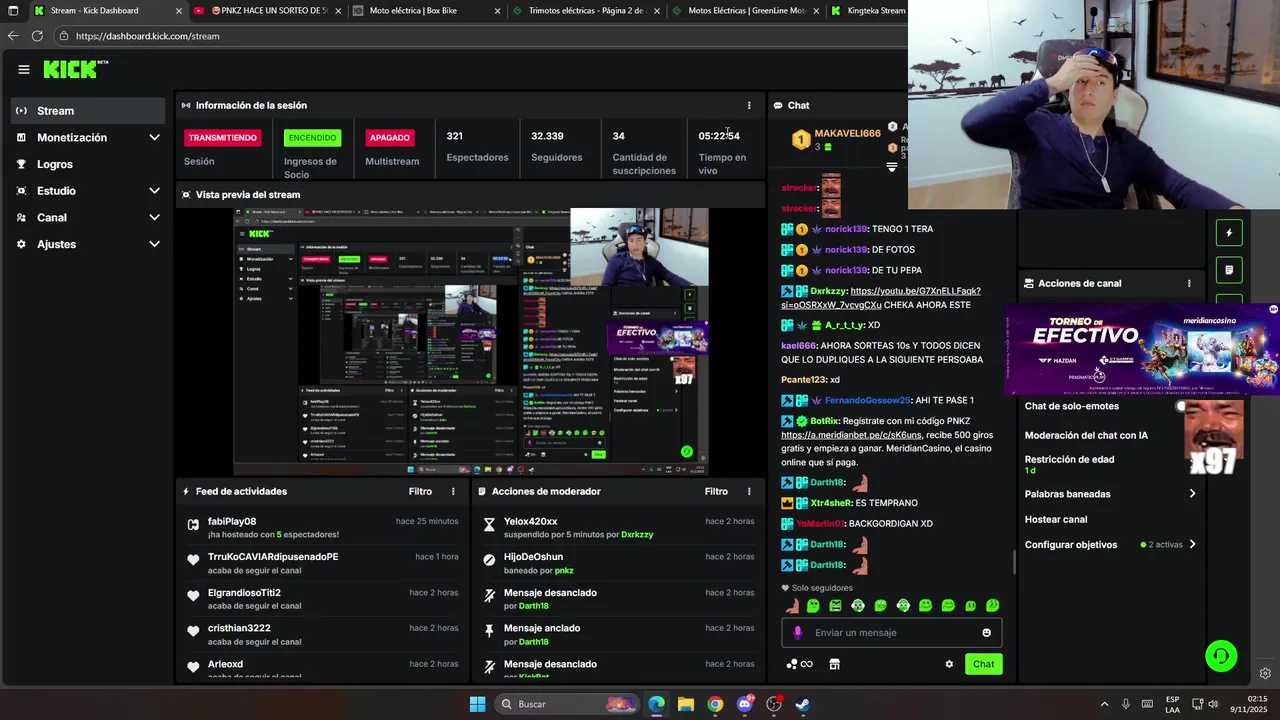Image resolution: width=1280 pixels, height=720 pixels.
Task: Open the Información de la sesión three-dot menu
Action: click(749, 105)
